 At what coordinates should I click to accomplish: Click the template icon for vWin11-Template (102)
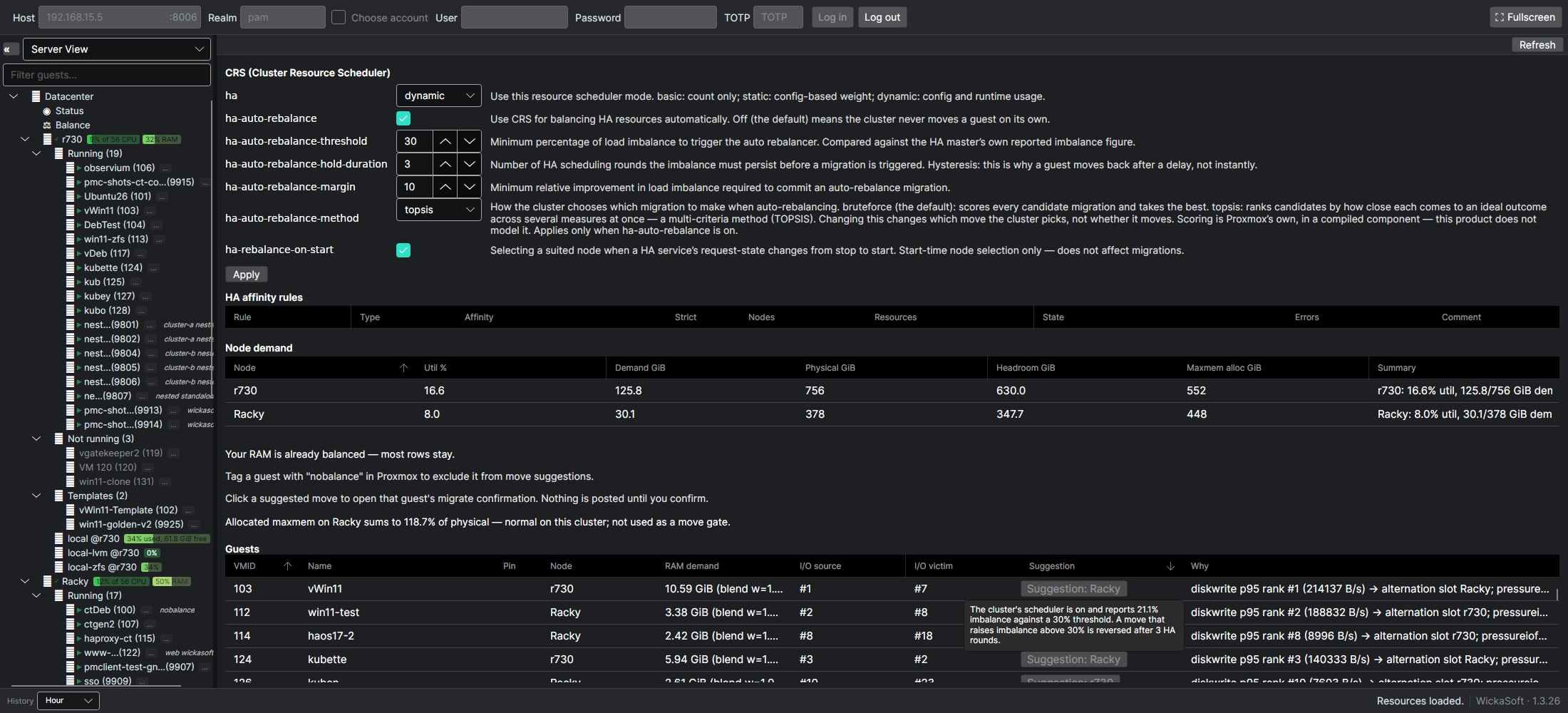(71, 510)
